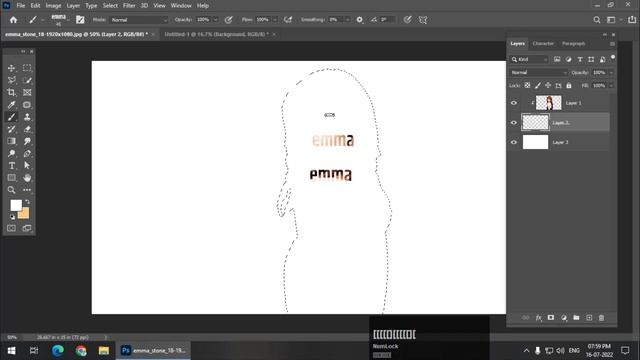Select the Lasso tool

point(11,80)
